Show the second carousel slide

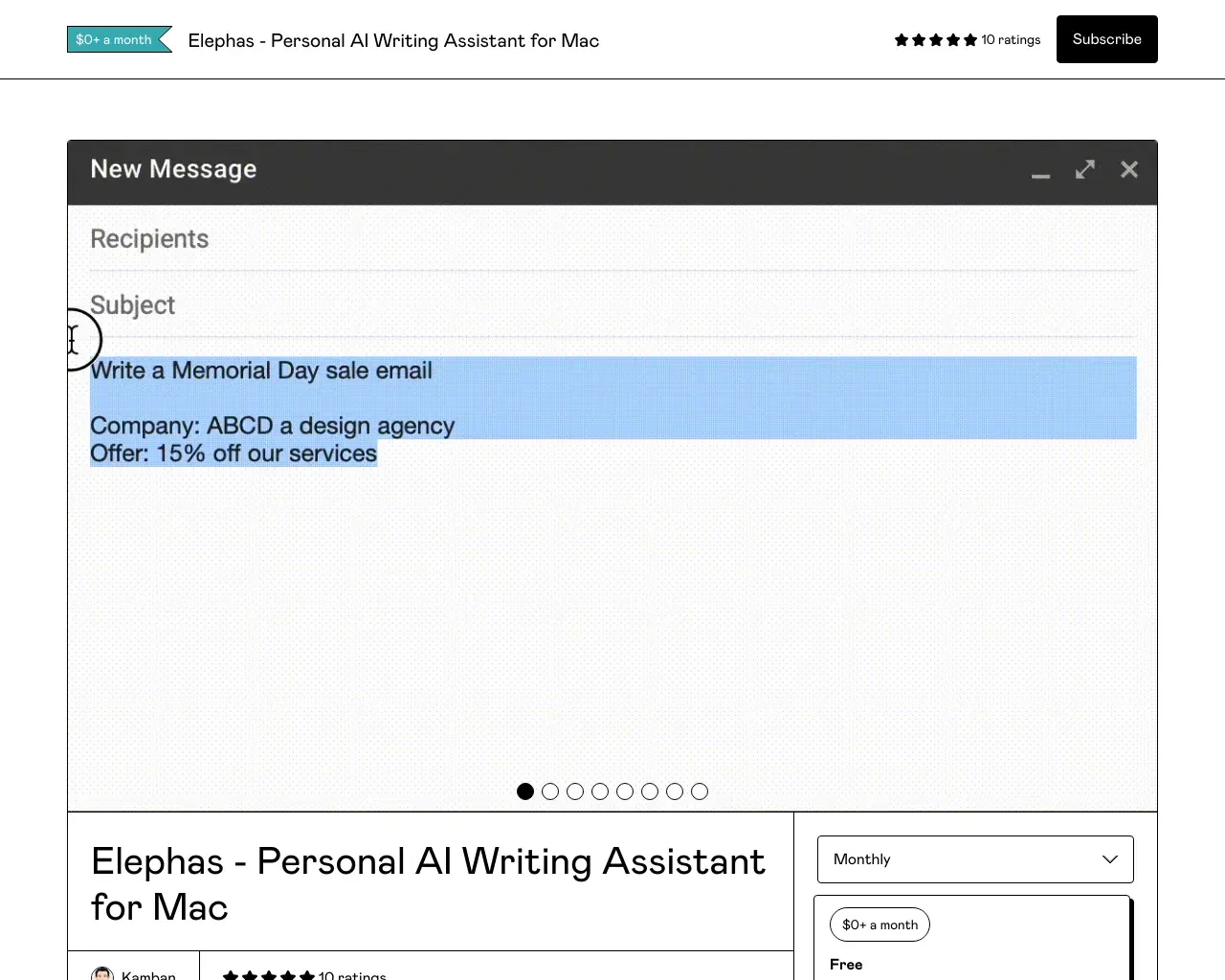tap(550, 791)
